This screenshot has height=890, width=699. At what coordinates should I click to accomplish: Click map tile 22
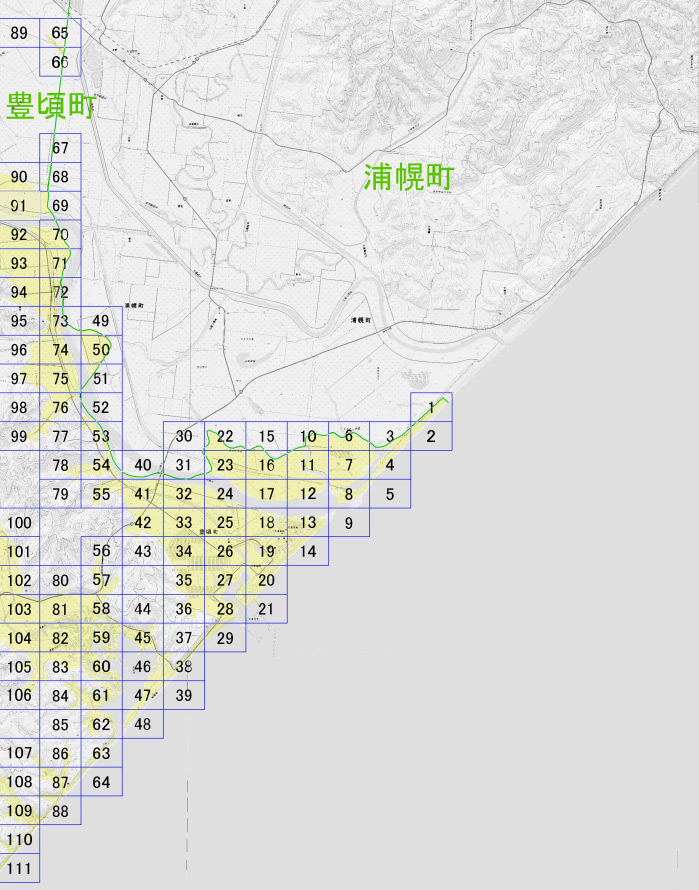pos(225,436)
